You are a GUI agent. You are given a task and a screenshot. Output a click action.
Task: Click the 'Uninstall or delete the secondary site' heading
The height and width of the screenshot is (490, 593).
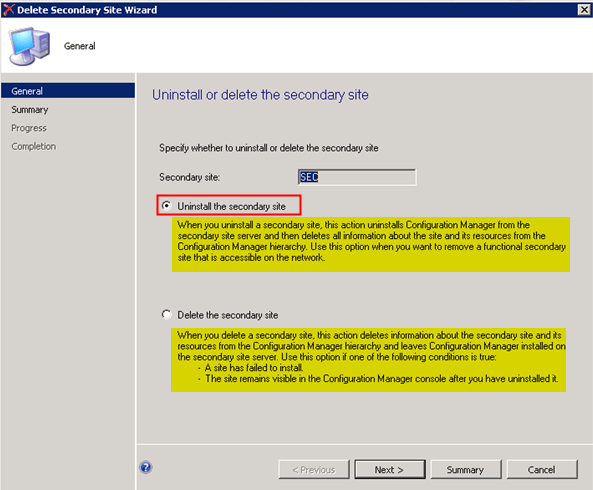point(260,95)
